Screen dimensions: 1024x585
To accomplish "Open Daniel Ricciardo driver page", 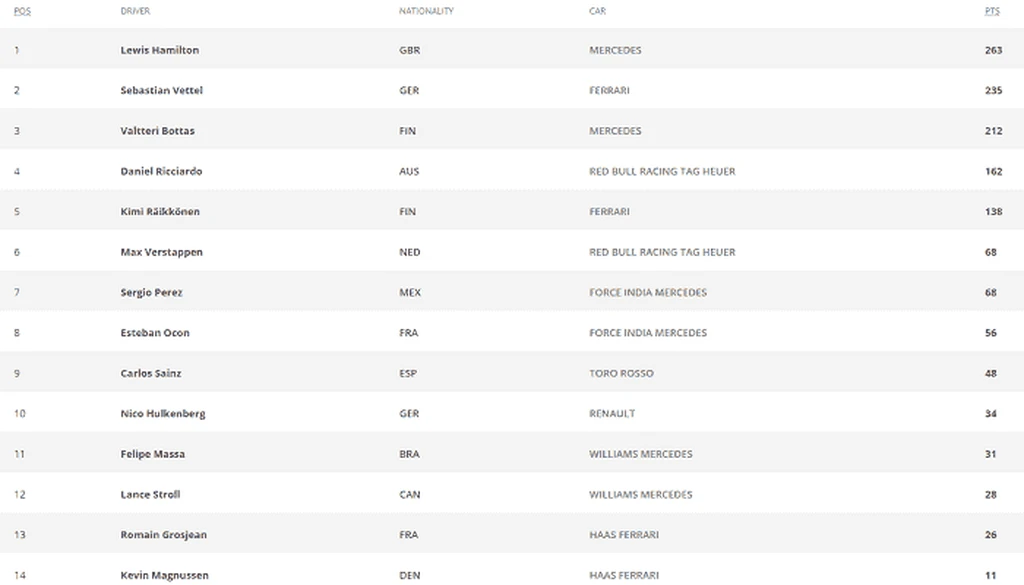I will point(161,172).
